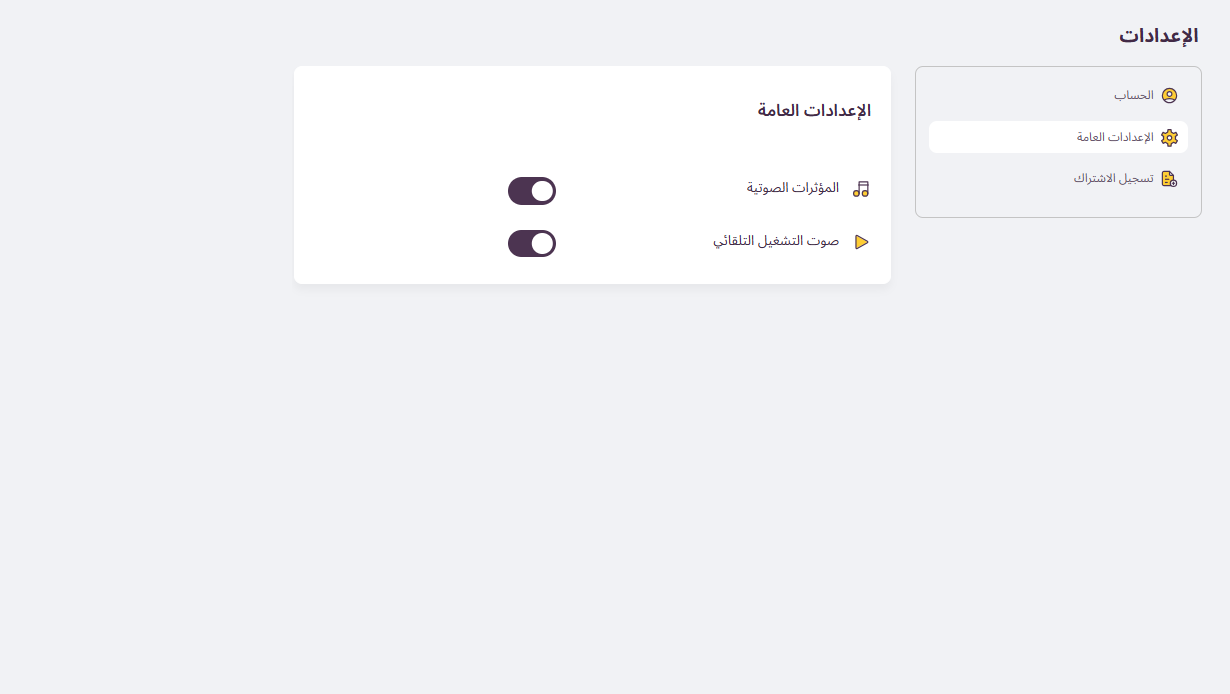Click the white knob on the sound effects switch
Viewport: 1230px width, 694px height.
[x=542, y=191]
